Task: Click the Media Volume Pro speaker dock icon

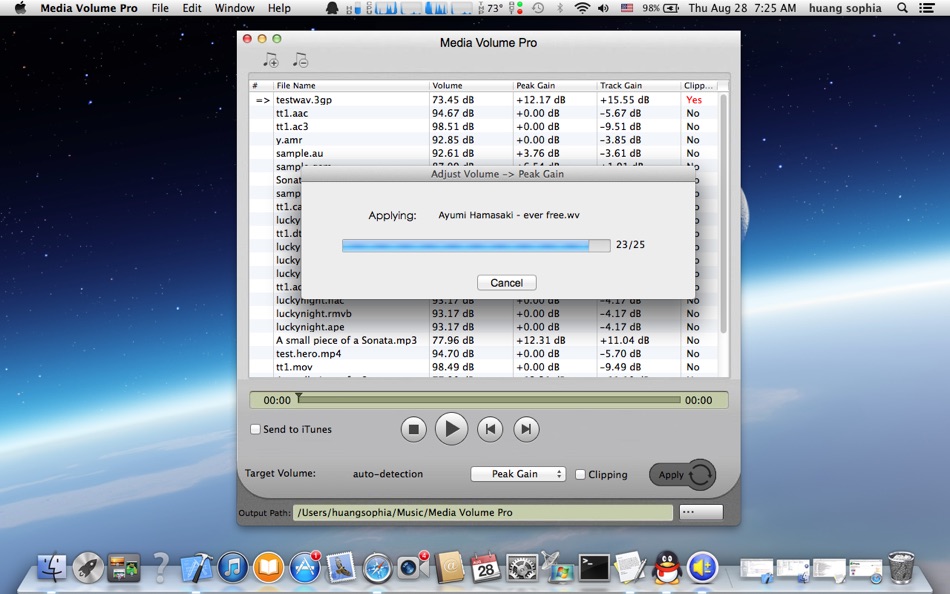Action: [x=703, y=567]
